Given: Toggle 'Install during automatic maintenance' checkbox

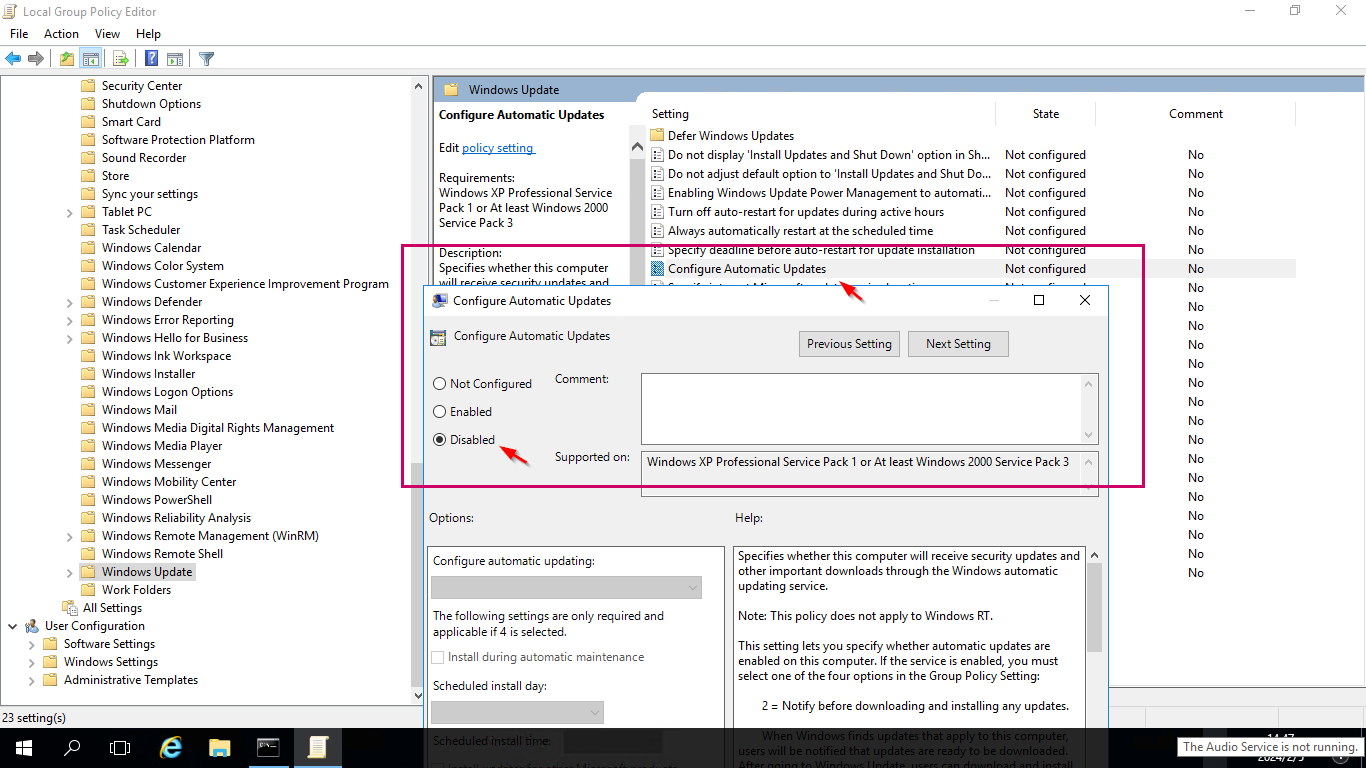Looking at the screenshot, I should tap(438, 658).
